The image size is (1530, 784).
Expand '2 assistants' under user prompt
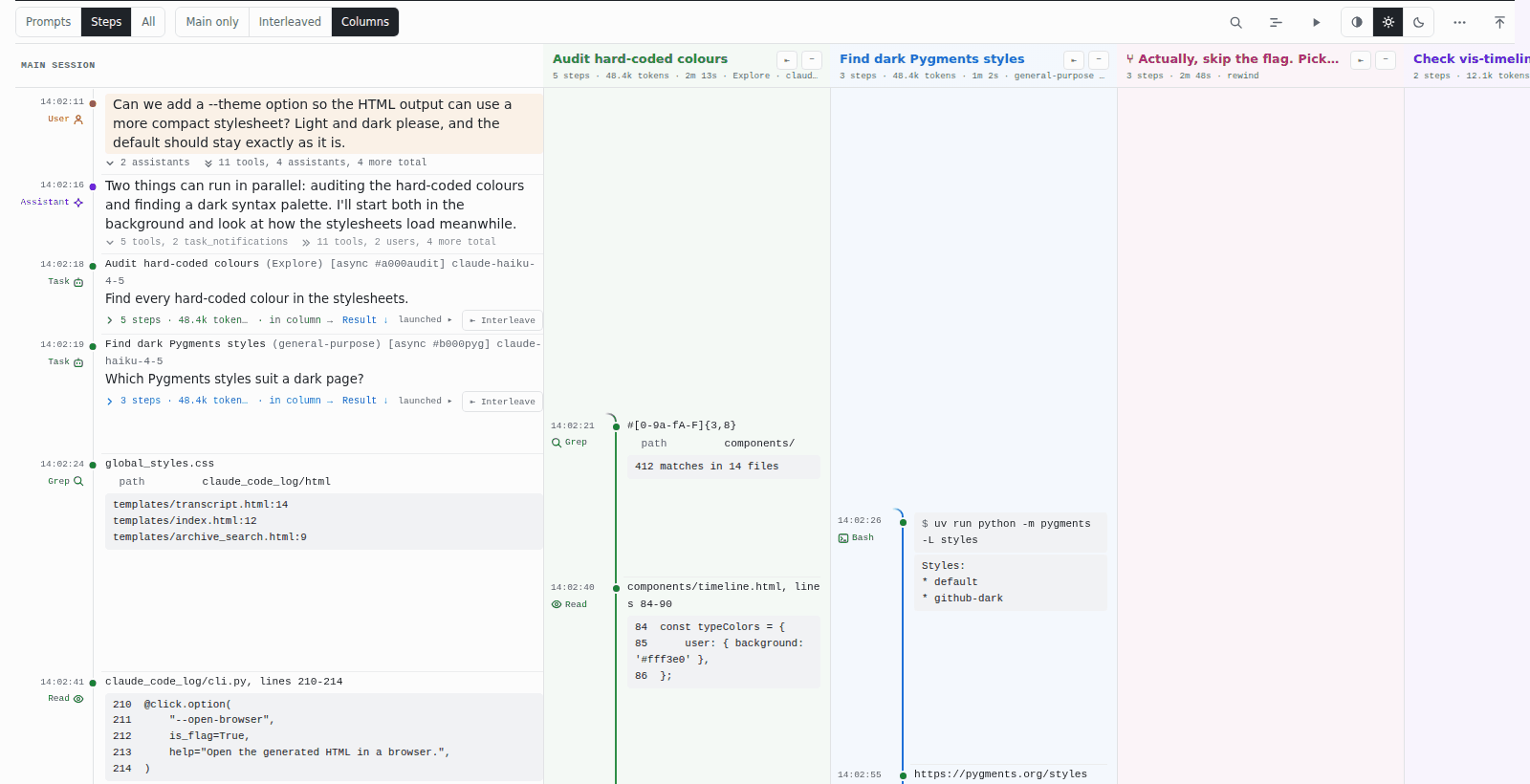coord(148,163)
